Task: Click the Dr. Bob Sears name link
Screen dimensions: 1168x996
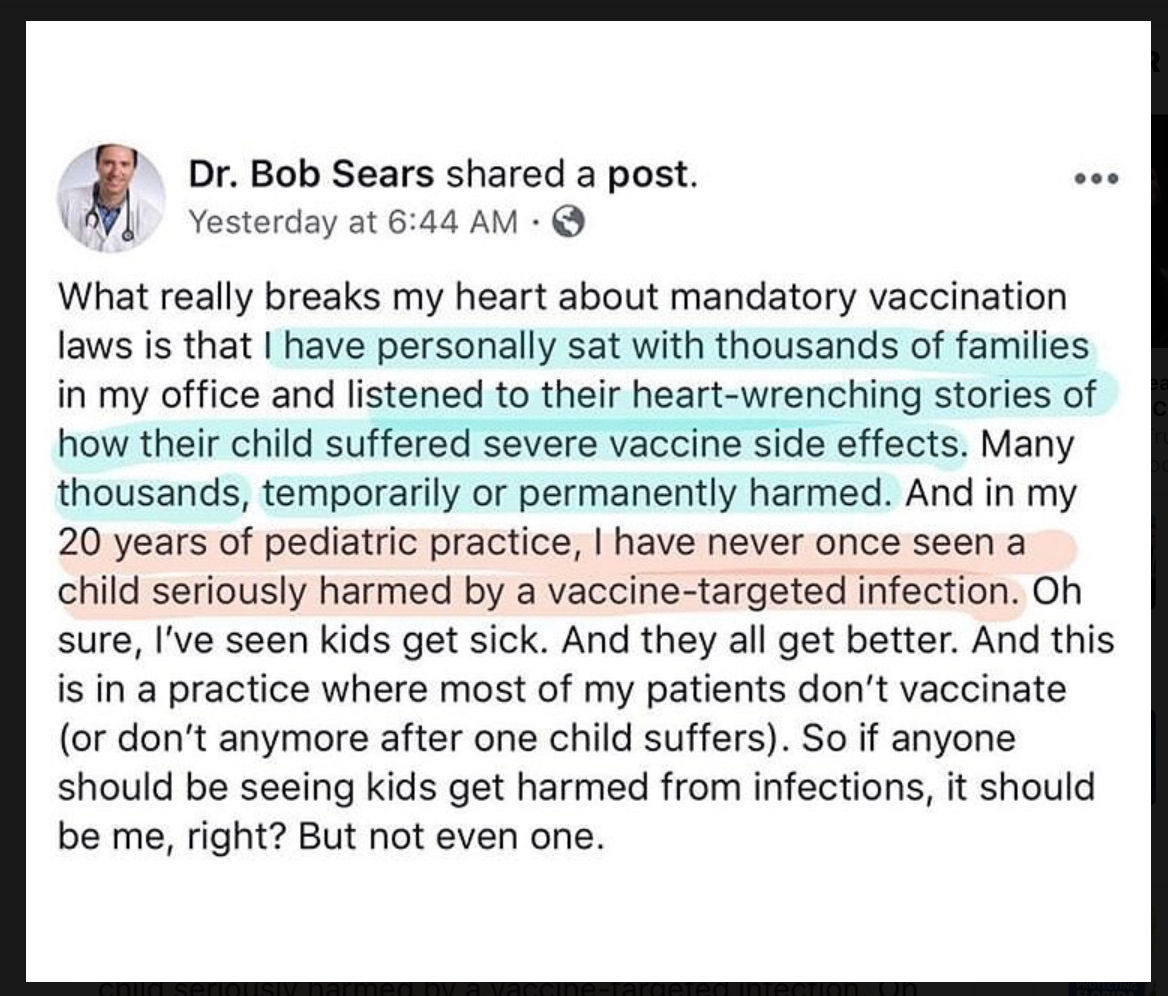Action: (x=311, y=174)
